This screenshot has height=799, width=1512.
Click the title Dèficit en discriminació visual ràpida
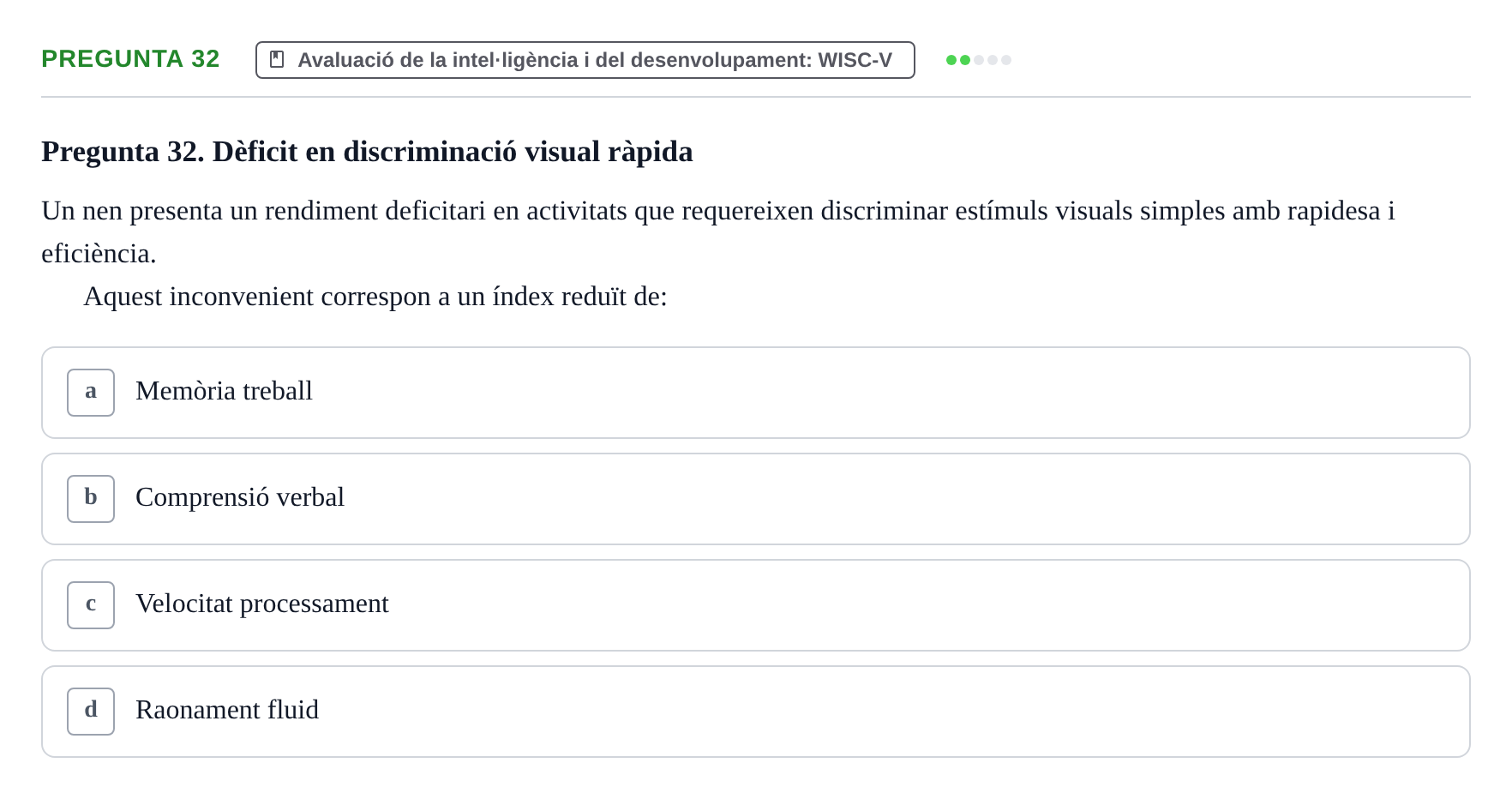(x=453, y=152)
